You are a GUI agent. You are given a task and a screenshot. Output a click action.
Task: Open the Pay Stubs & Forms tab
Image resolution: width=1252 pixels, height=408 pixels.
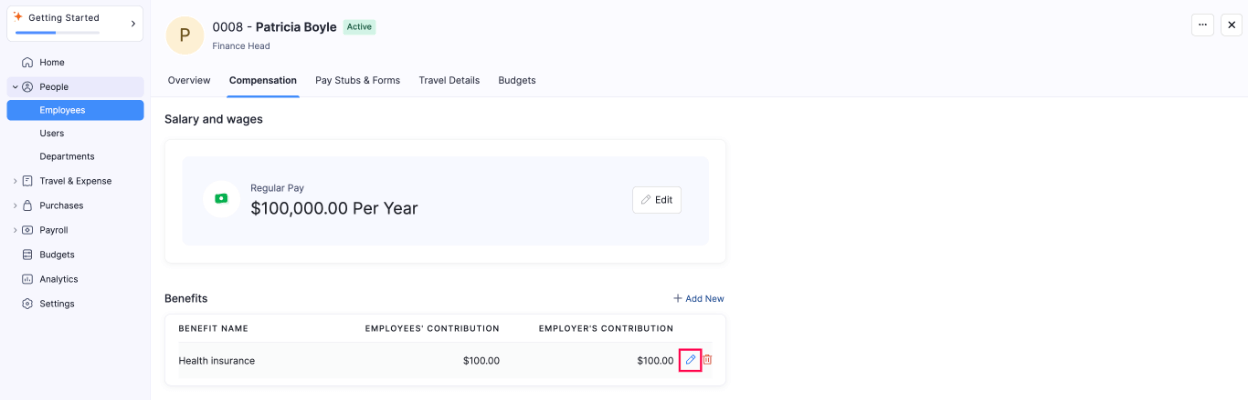[x=357, y=80]
